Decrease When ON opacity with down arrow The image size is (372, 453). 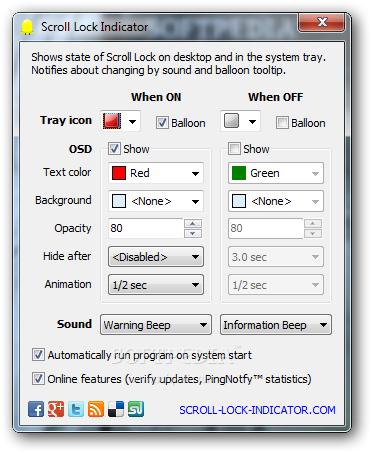tap(193, 233)
